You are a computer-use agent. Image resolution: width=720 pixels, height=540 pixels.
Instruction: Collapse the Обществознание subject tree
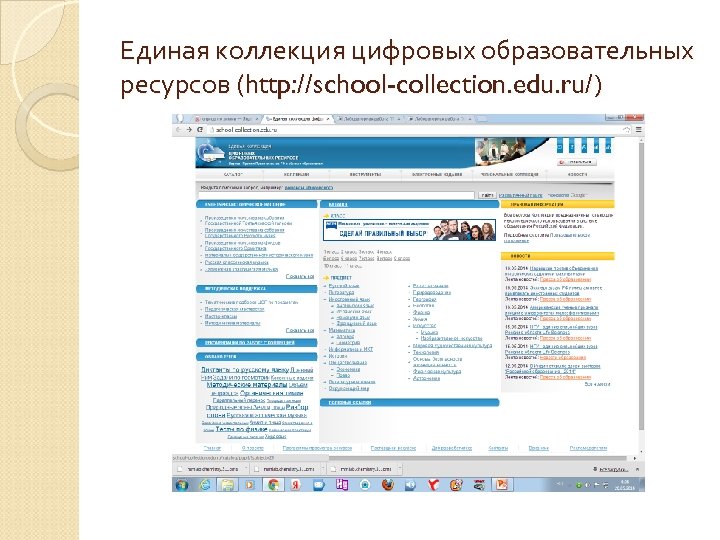[326, 363]
